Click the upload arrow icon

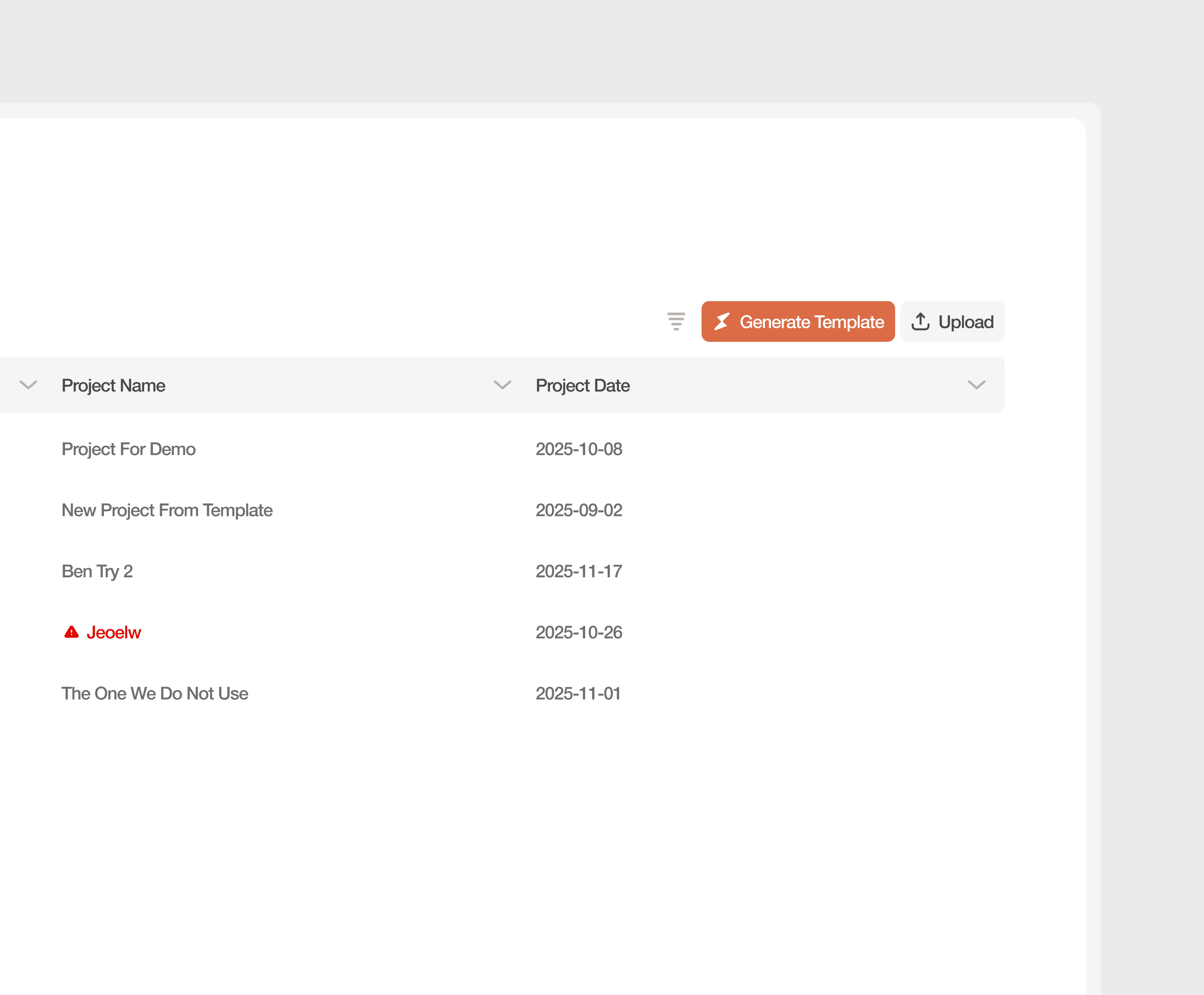[x=920, y=321]
